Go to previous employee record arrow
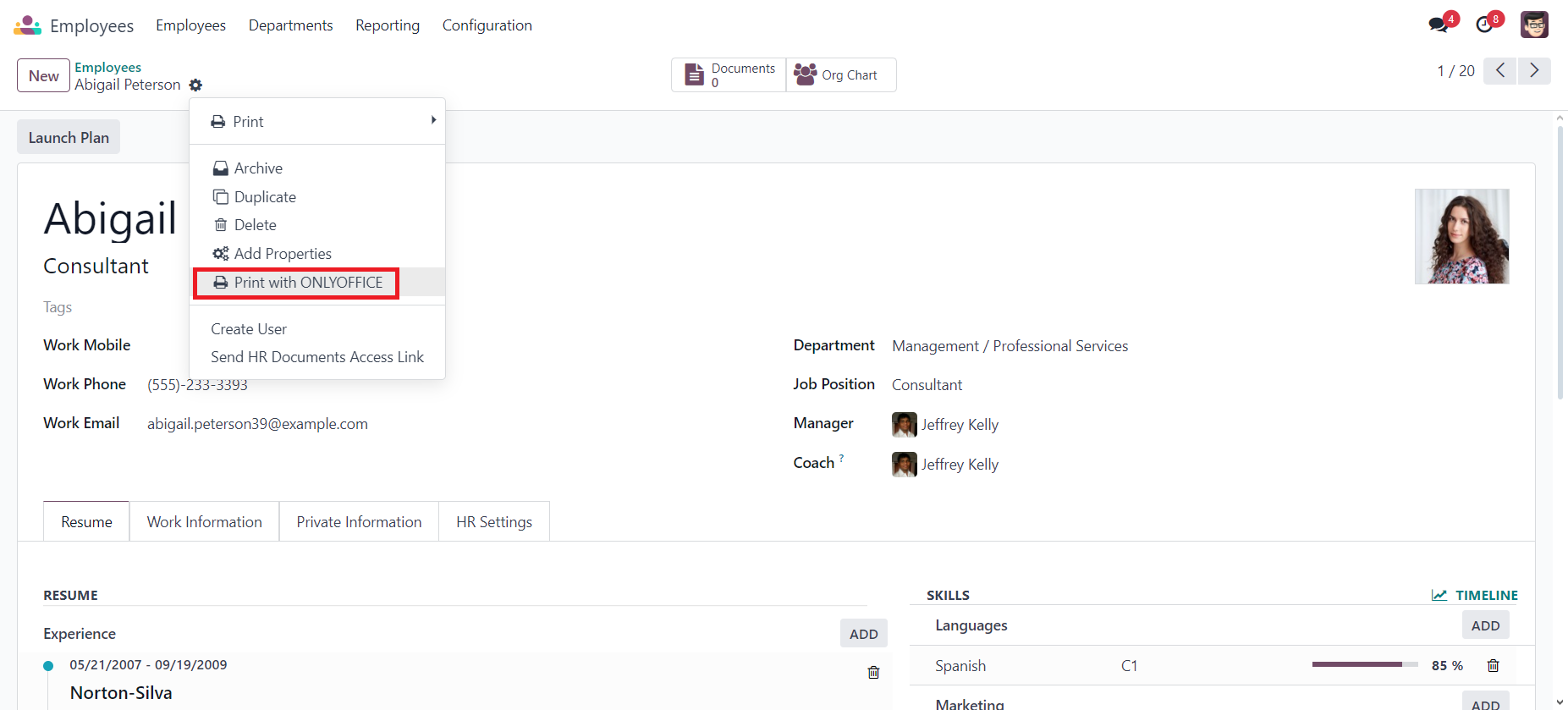The width and height of the screenshot is (1568, 710). tap(1499, 71)
